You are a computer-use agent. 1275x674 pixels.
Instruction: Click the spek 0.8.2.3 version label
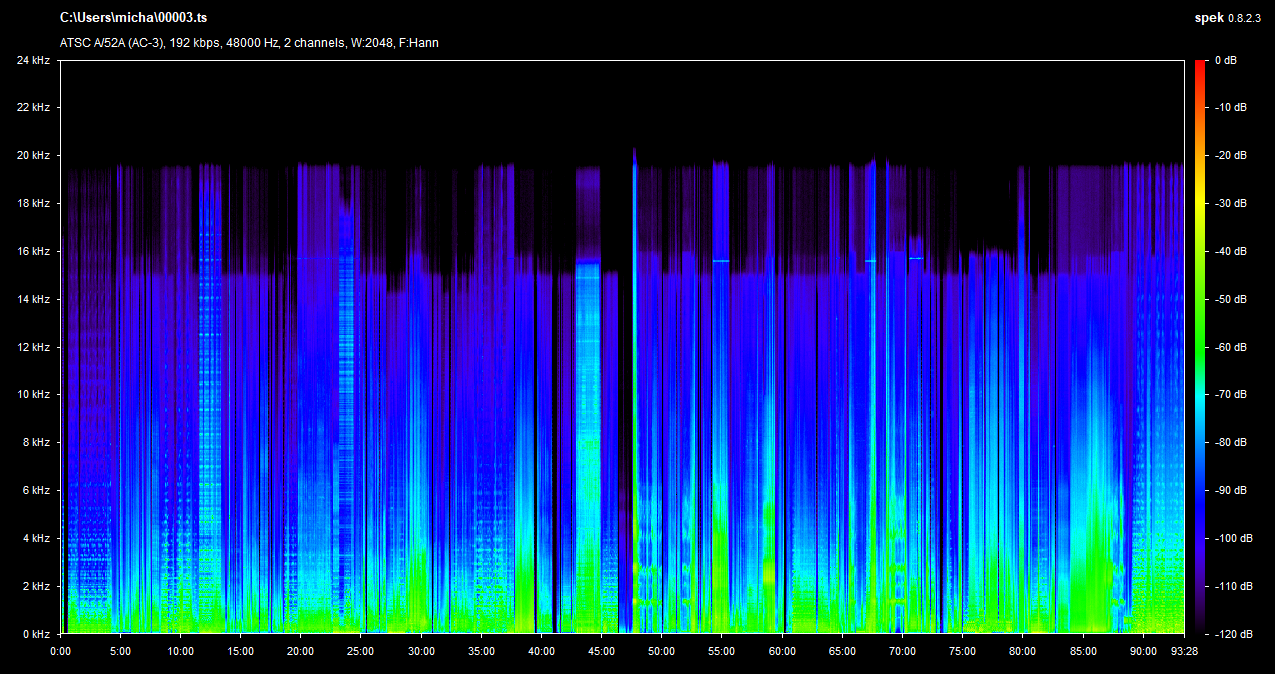point(1230,18)
